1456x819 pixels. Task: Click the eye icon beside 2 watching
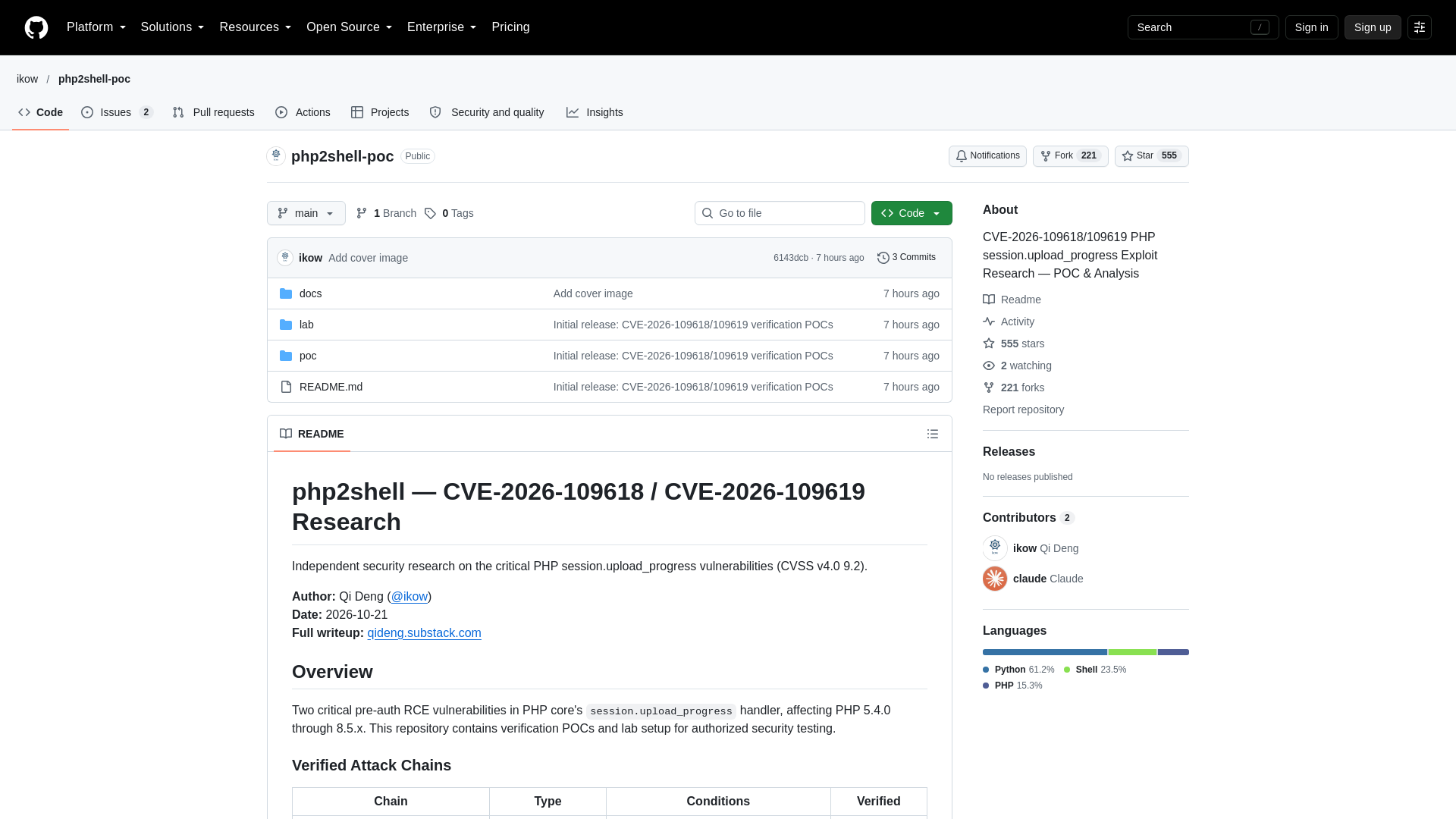pos(989,366)
